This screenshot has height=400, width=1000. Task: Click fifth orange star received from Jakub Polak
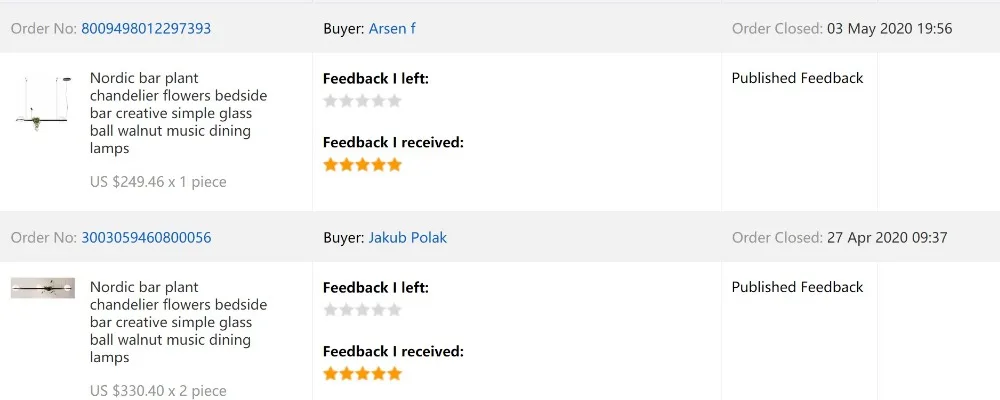(x=395, y=374)
